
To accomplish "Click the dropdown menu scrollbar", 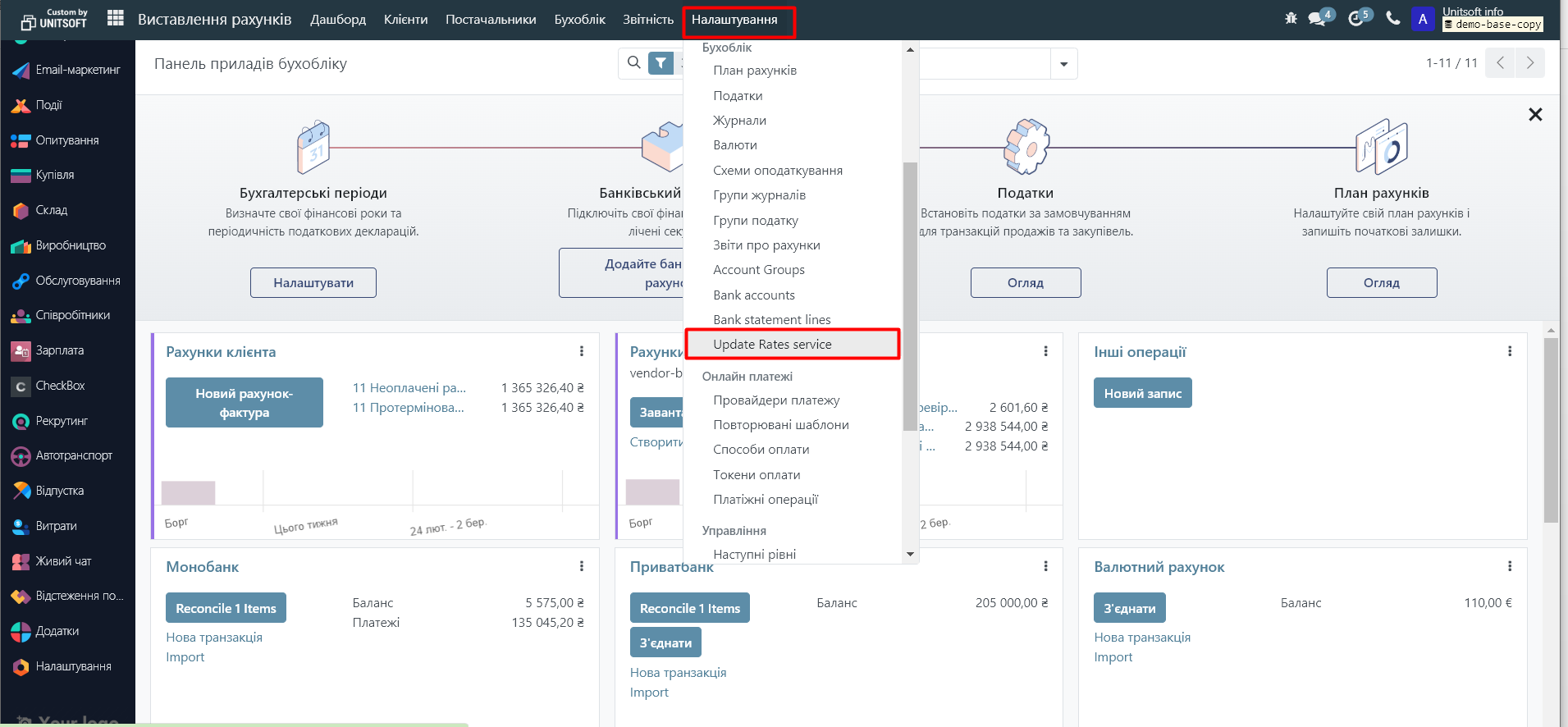I will coord(910,295).
